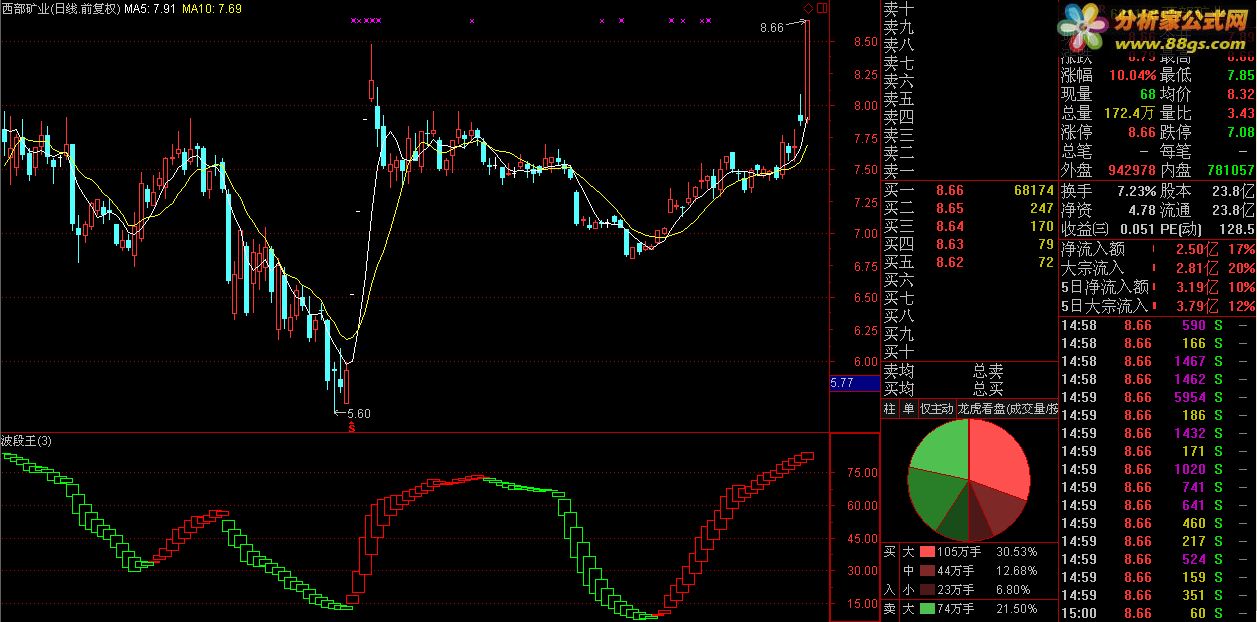Click the 5日大宗流入 row showing 3.79亿
The image size is (1257, 622).
tap(1157, 306)
